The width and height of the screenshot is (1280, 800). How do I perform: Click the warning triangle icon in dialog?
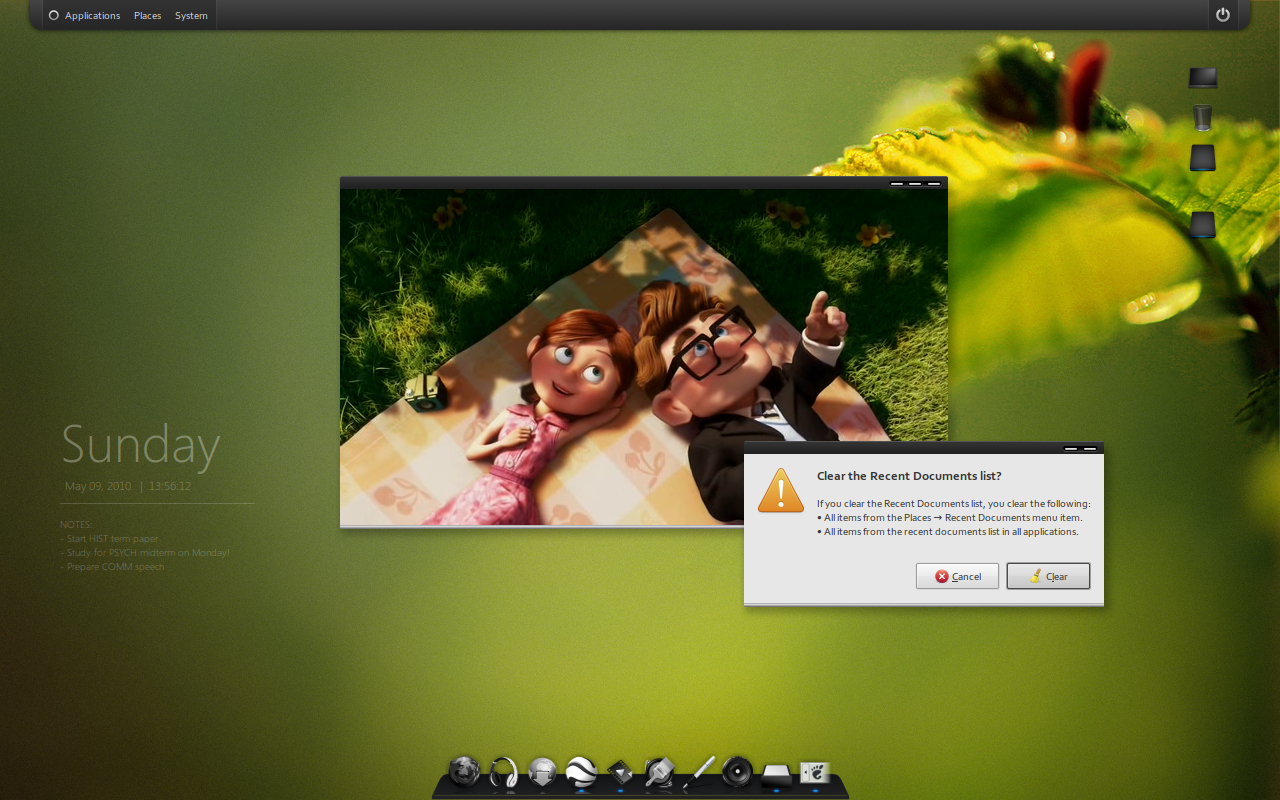(781, 490)
